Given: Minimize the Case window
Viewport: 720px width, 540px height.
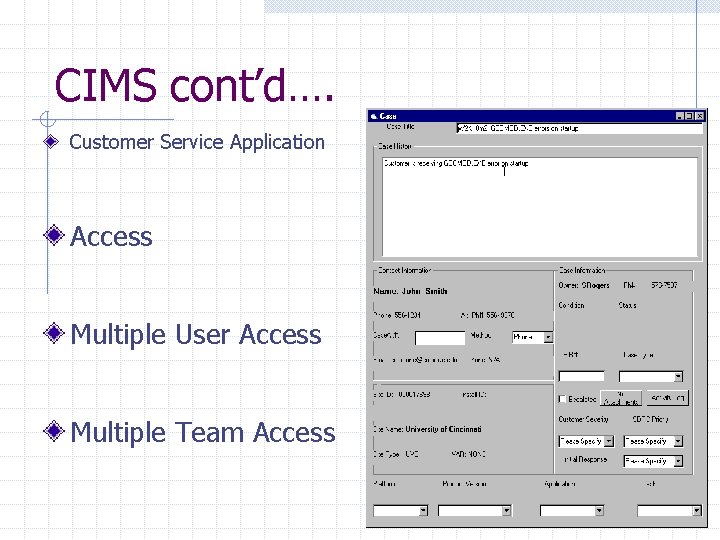Looking at the screenshot, I should [680, 116].
